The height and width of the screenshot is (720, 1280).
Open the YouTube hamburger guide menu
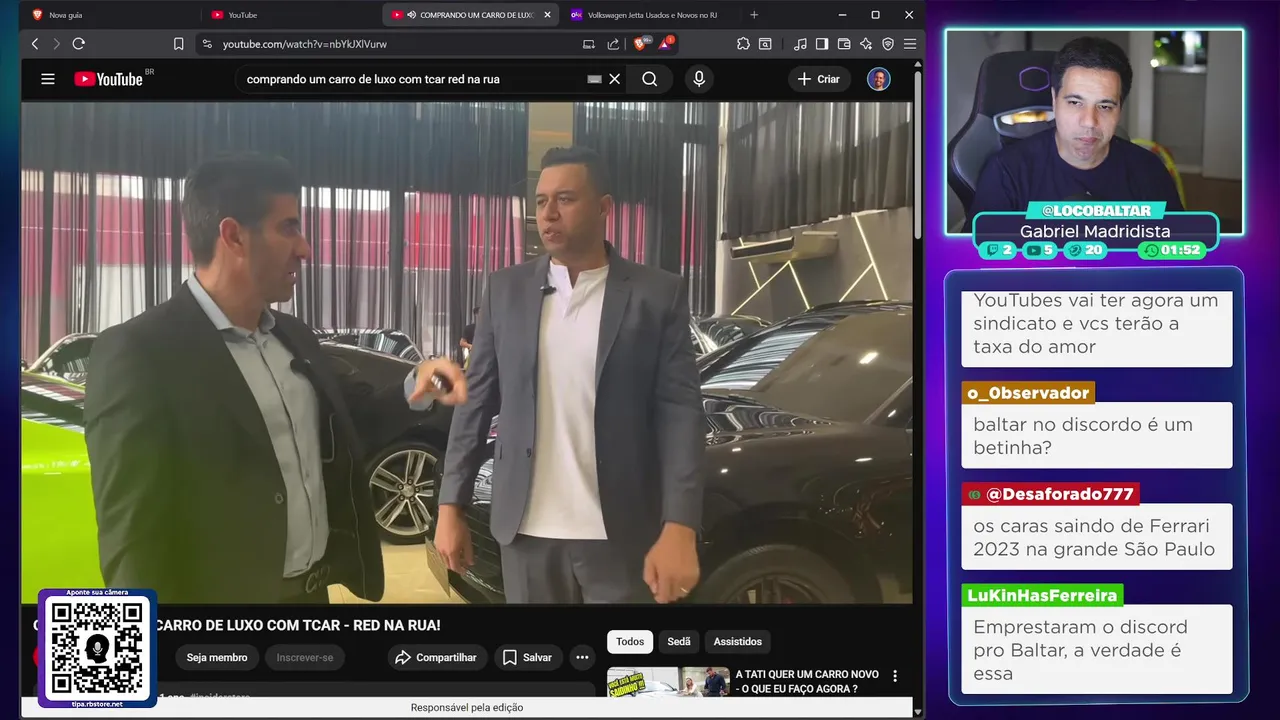pos(48,79)
